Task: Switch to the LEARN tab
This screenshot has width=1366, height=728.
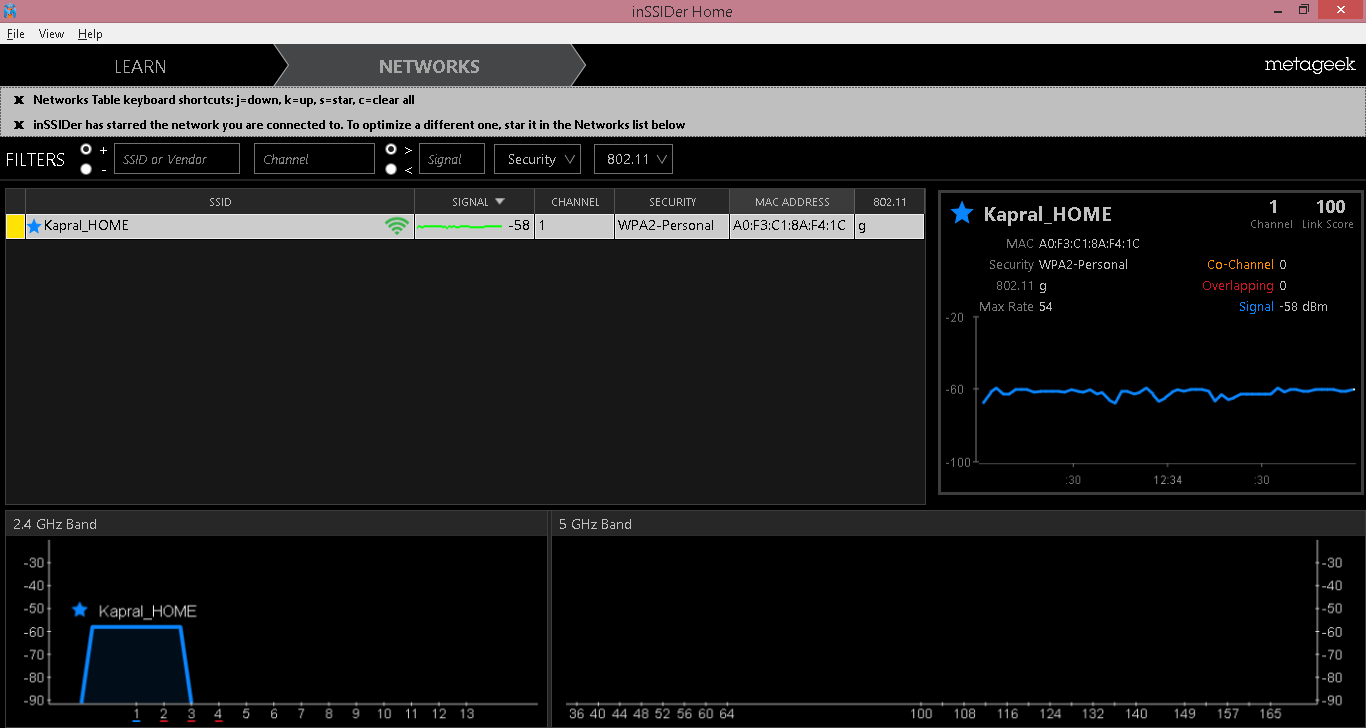Action: coord(140,67)
